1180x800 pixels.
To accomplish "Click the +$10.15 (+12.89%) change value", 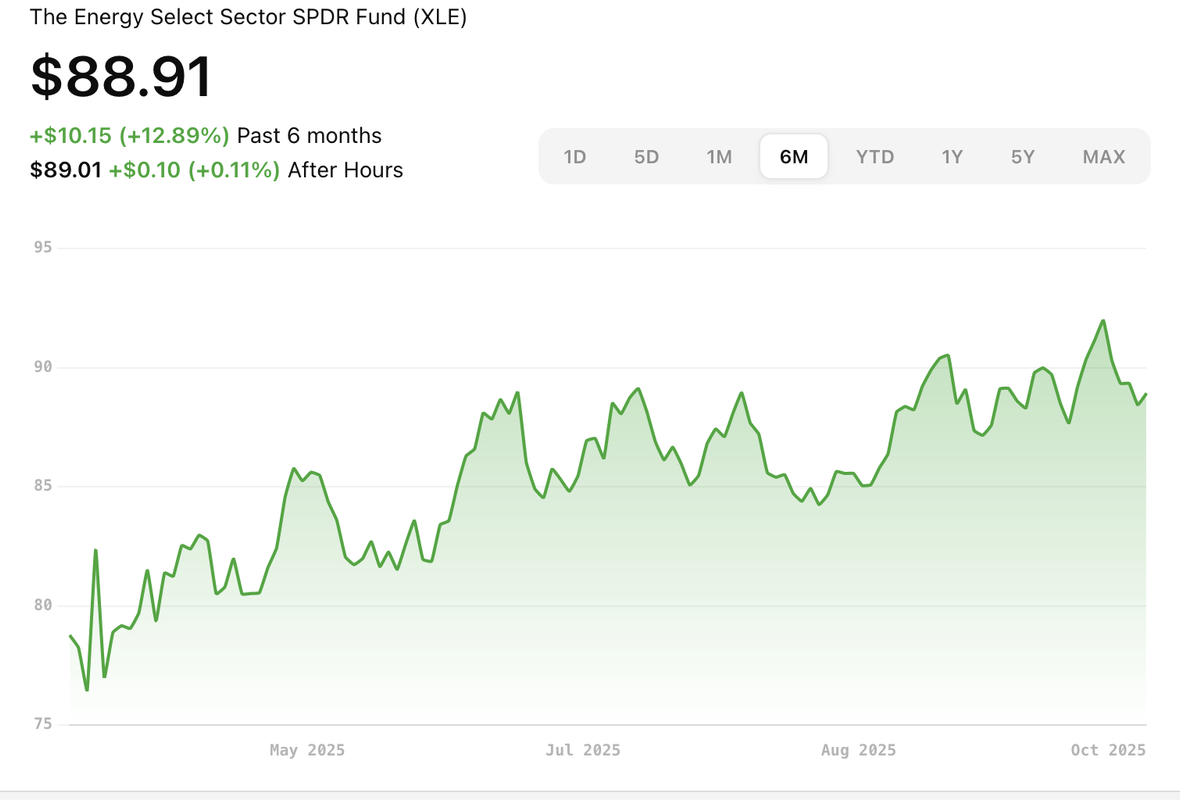I will [129, 135].
